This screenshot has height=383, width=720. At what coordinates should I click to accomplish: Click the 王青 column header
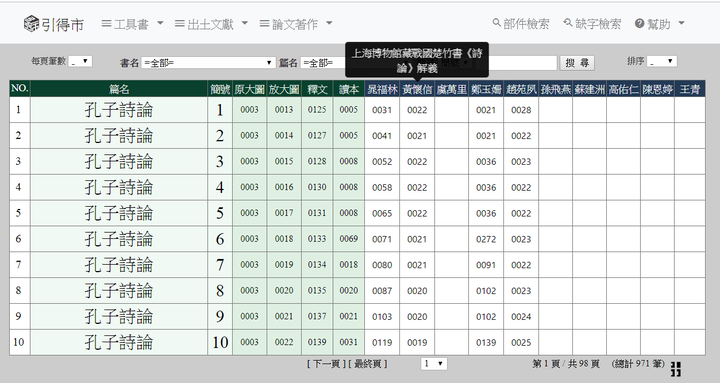click(x=690, y=89)
